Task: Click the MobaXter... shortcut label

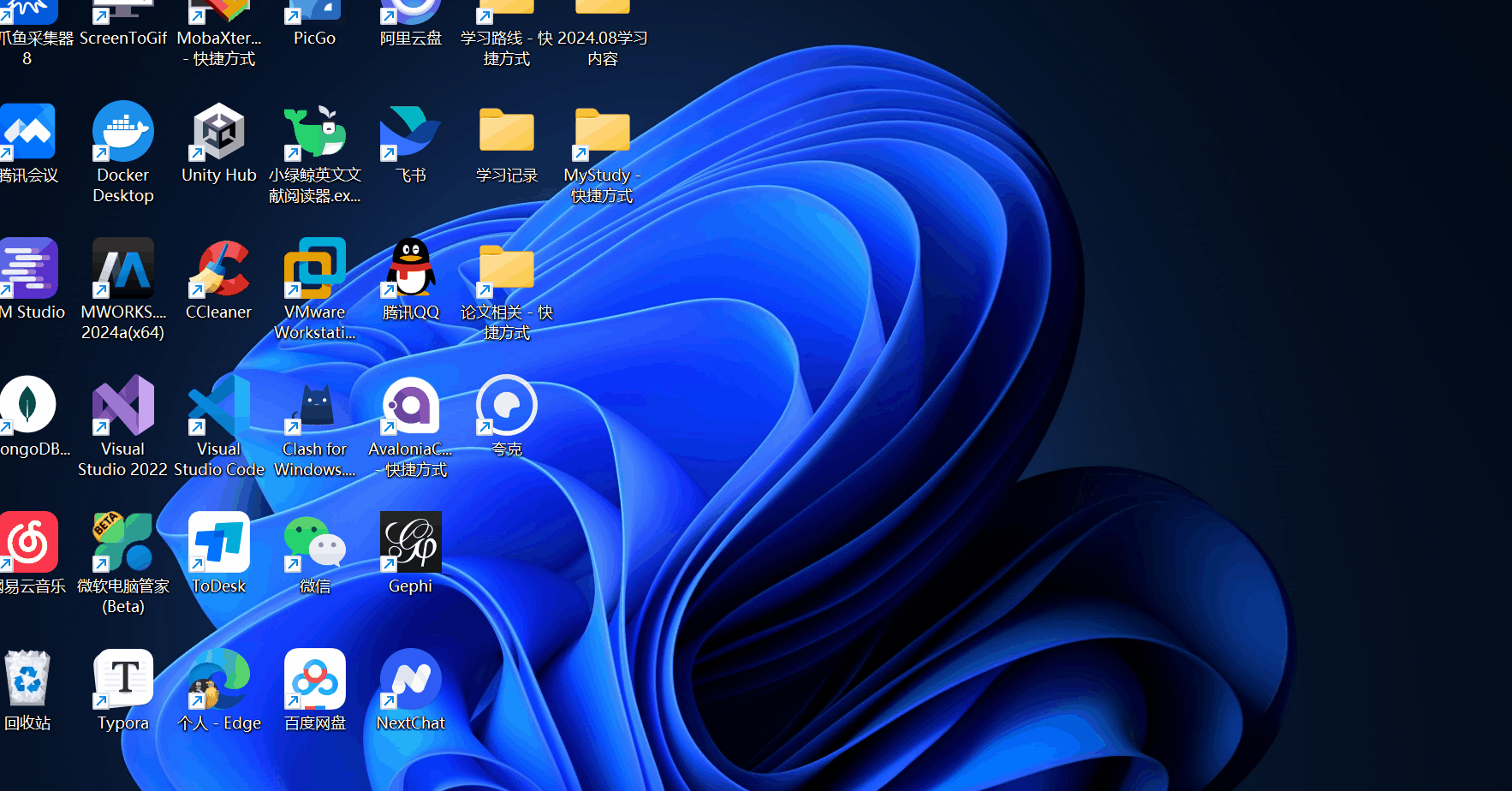Action: (219, 48)
